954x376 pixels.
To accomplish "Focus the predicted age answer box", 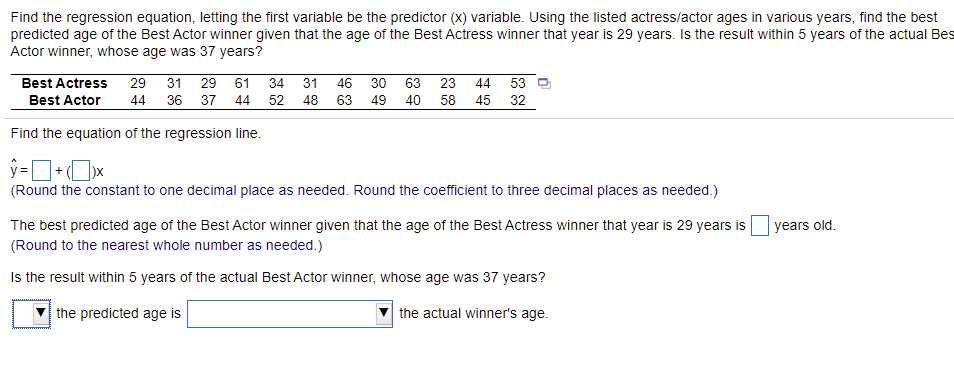I will coord(760,225).
